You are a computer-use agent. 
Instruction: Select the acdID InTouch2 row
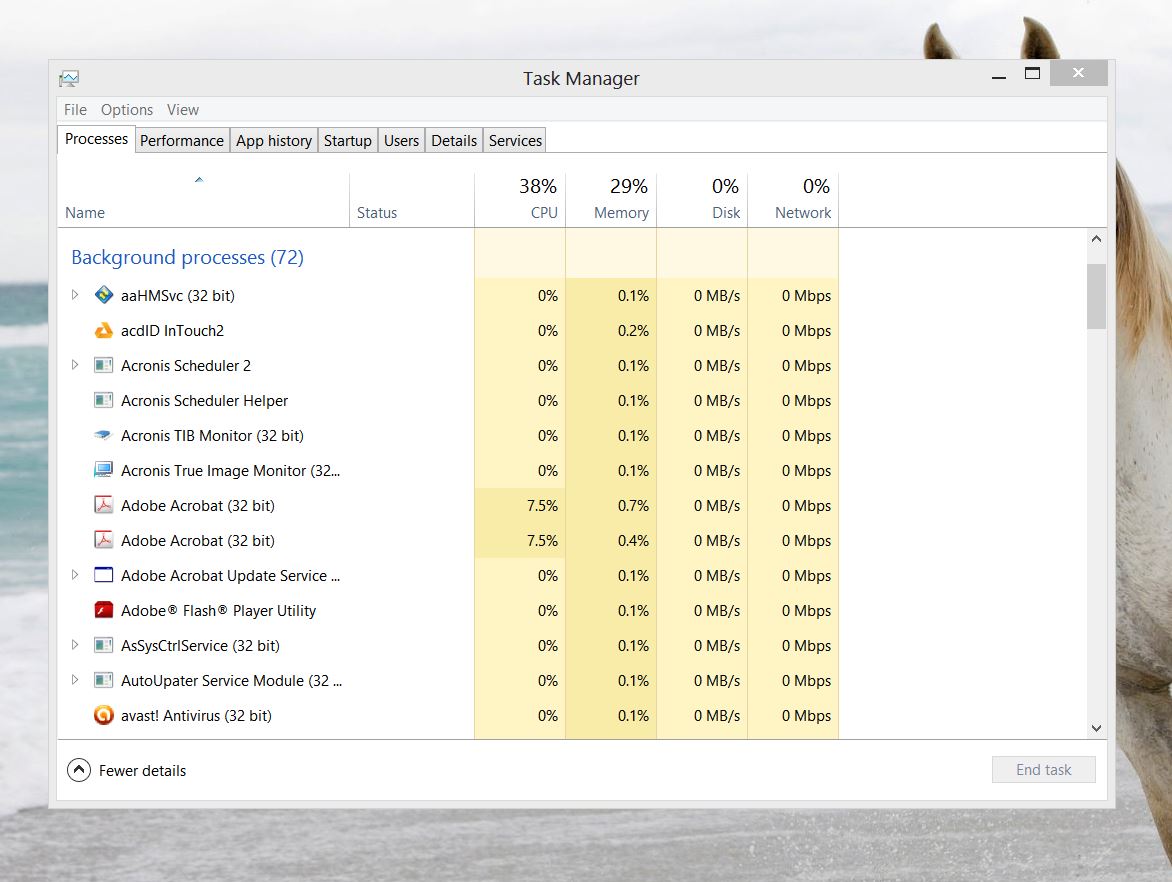pyautogui.click(x=448, y=330)
